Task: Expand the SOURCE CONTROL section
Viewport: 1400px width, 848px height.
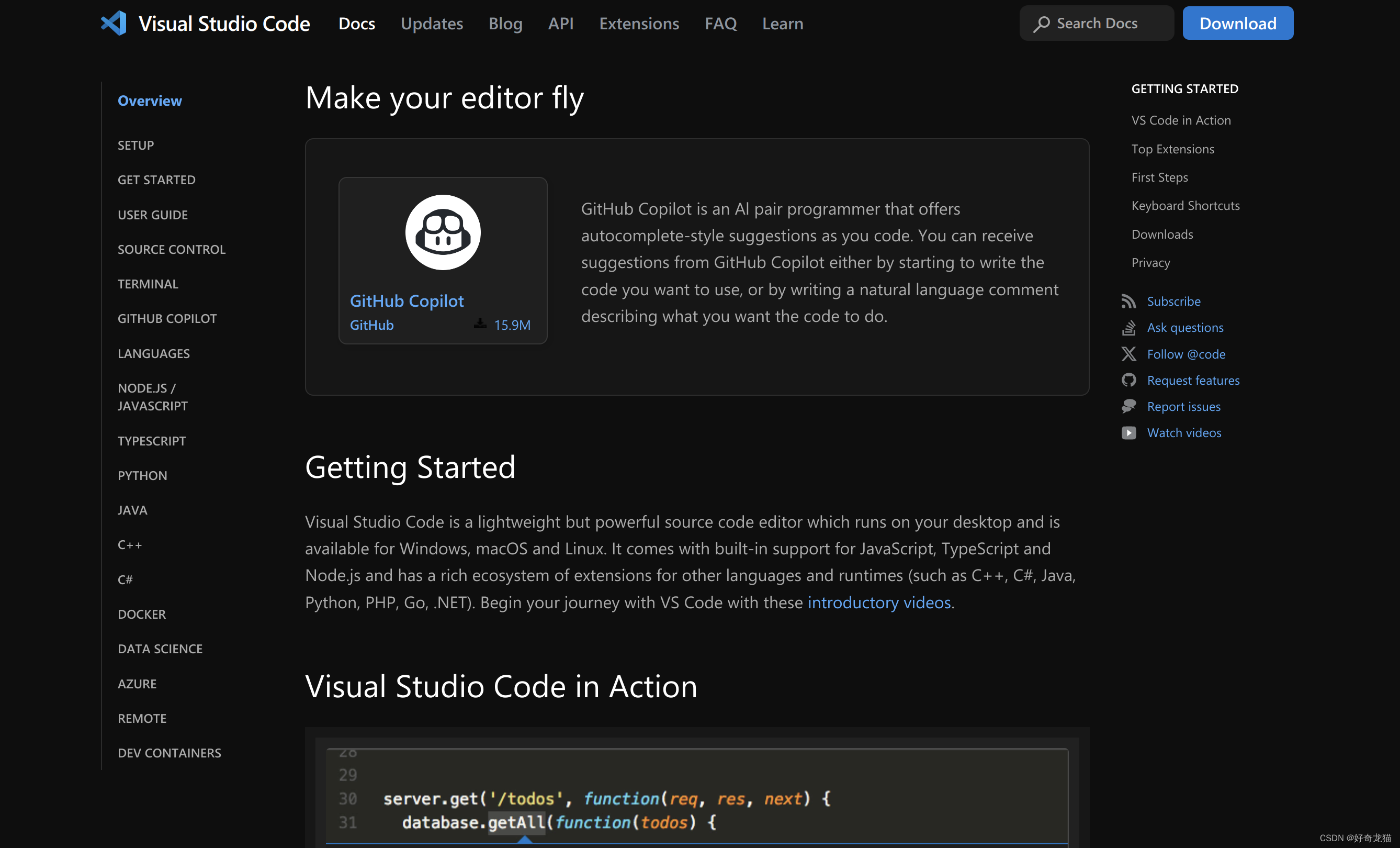Action: pyautogui.click(x=171, y=250)
